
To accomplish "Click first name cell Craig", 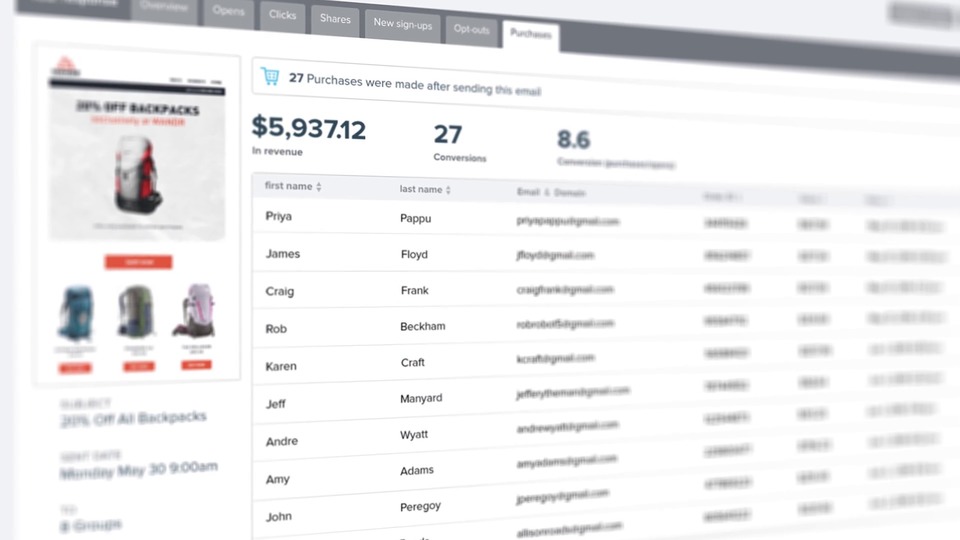I will click(x=280, y=291).
